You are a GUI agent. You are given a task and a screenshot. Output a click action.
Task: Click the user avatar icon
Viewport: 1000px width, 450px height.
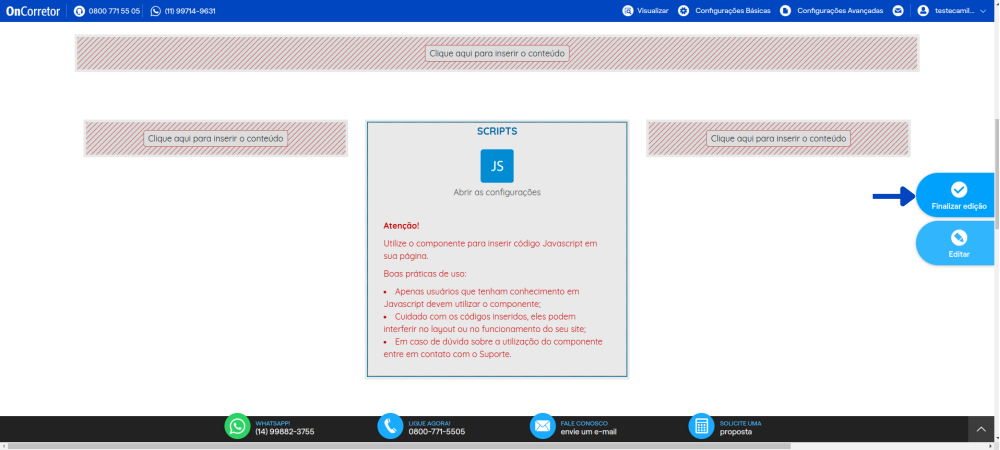coord(923,11)
